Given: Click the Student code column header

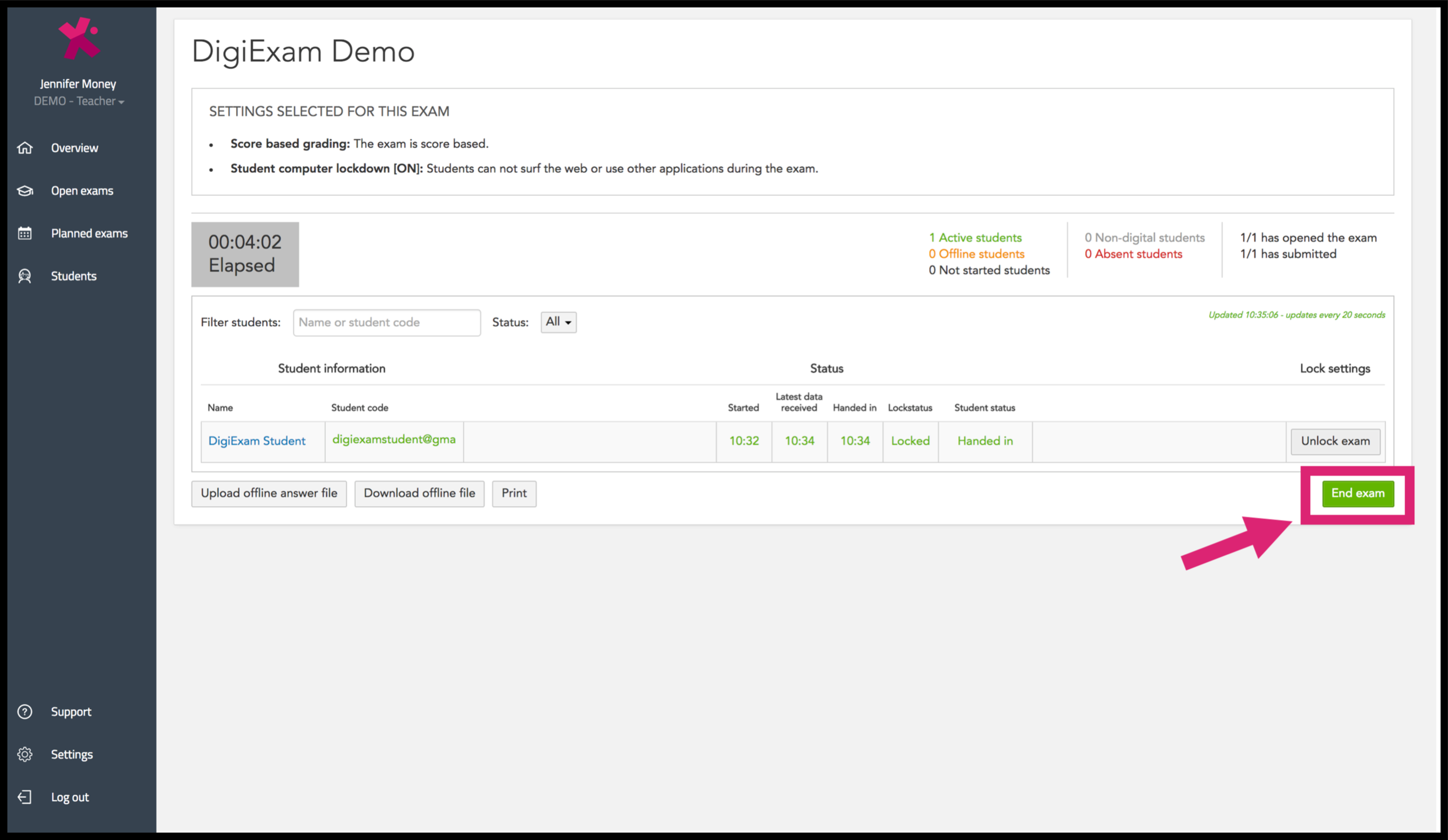Looking at the screenshot, I should click(360, 408).
